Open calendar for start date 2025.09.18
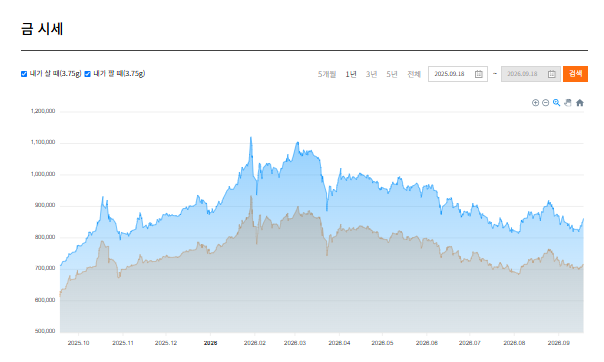Viewport: 604px width, 362px height. [x=478, y=74]
